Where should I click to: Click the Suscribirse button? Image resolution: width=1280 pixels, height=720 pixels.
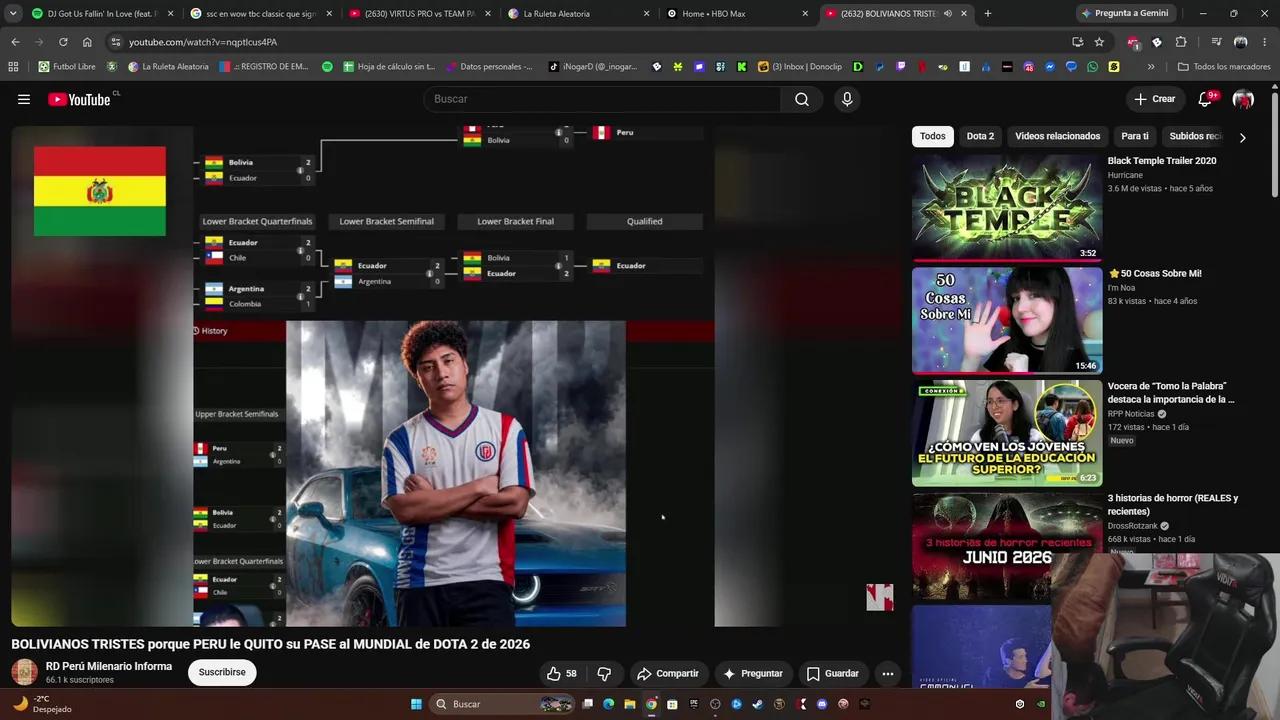222,672
